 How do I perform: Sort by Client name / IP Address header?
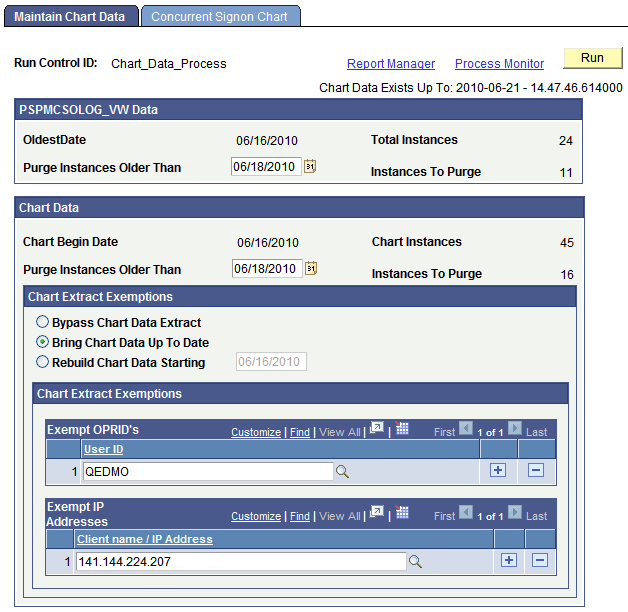pyautogui.click(x=145, y=539)
